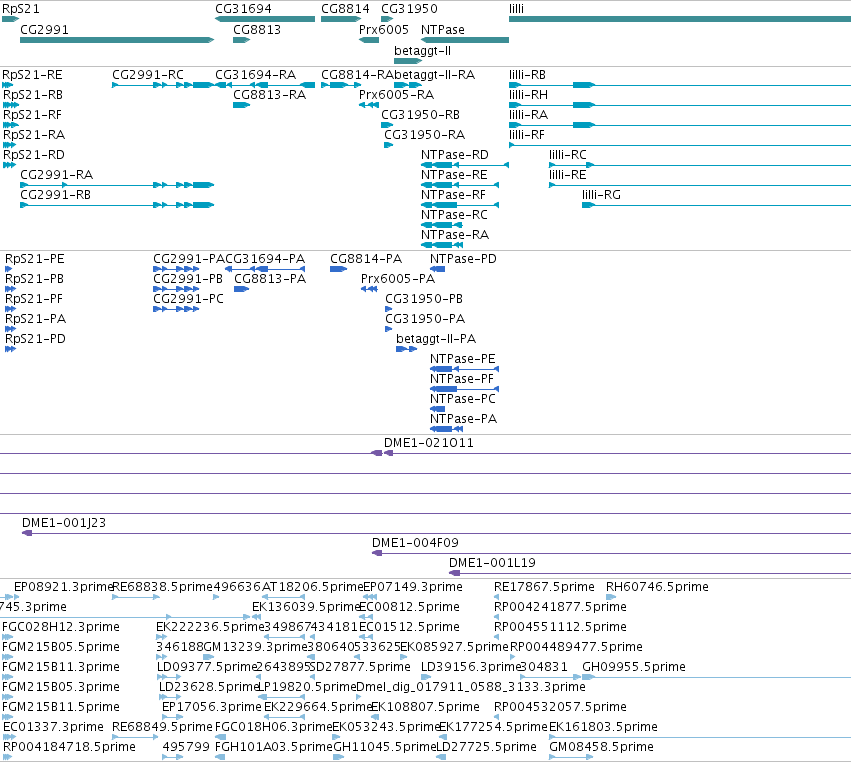This screenshot has width=851, height=762.
Task: Select protein CG2991-PC
Action: (188, 299)
